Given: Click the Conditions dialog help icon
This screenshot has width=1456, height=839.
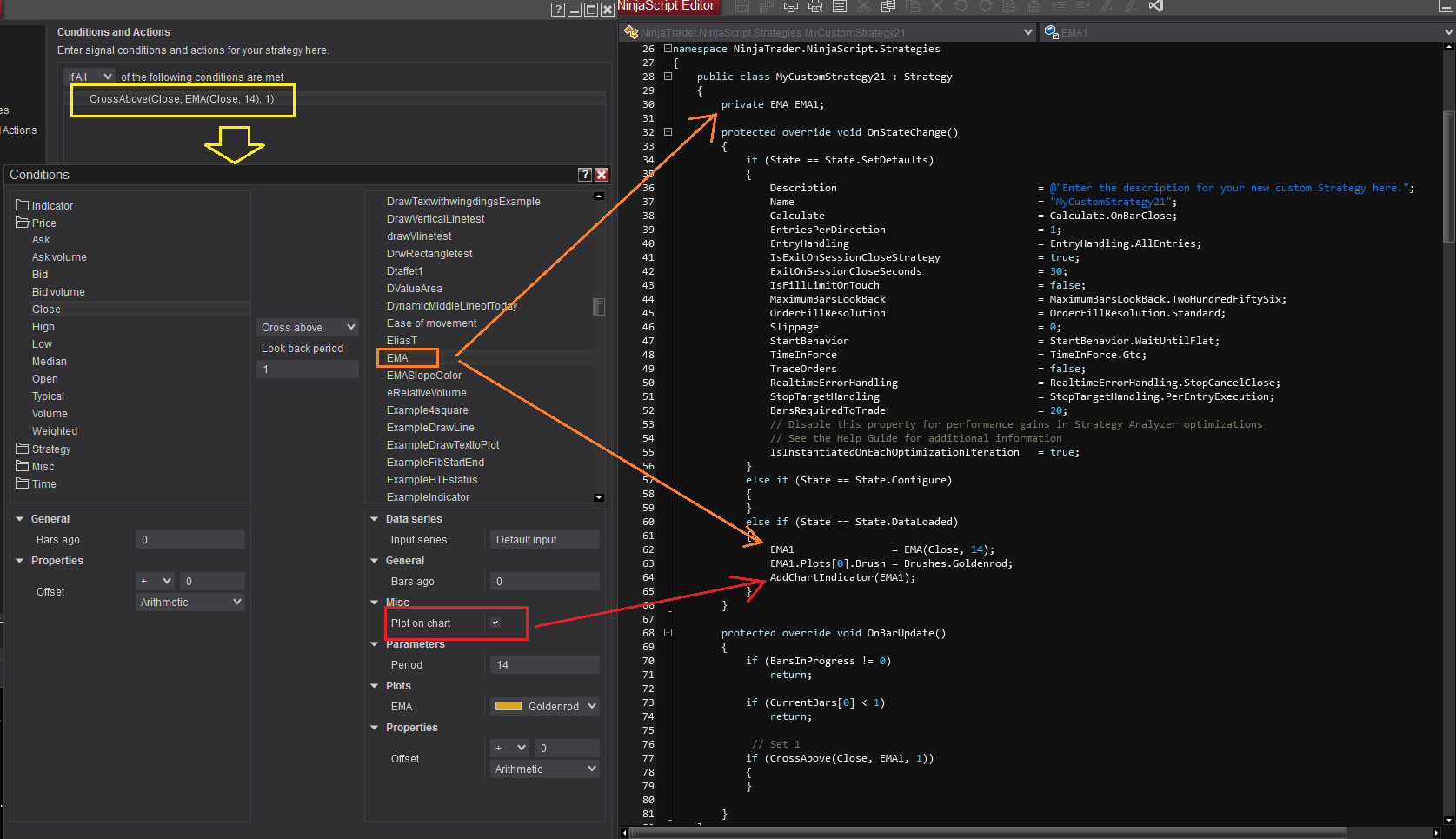Looking at the screenshot, I should (x=585, y=175).
